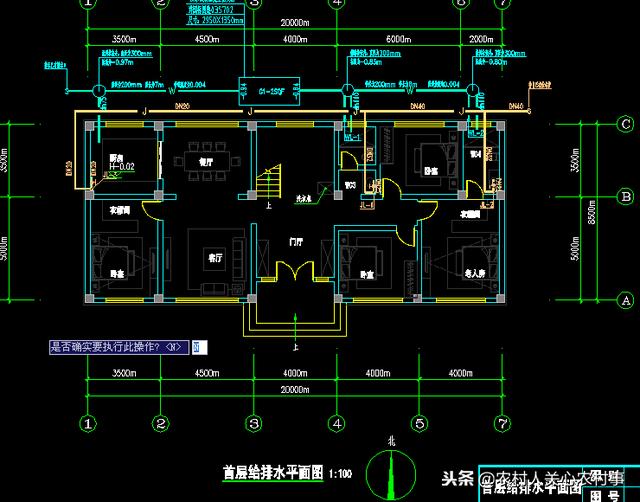Click the 门厅 room label
The width and height of the screenshot is (640, 502).
tap(295, 241)
